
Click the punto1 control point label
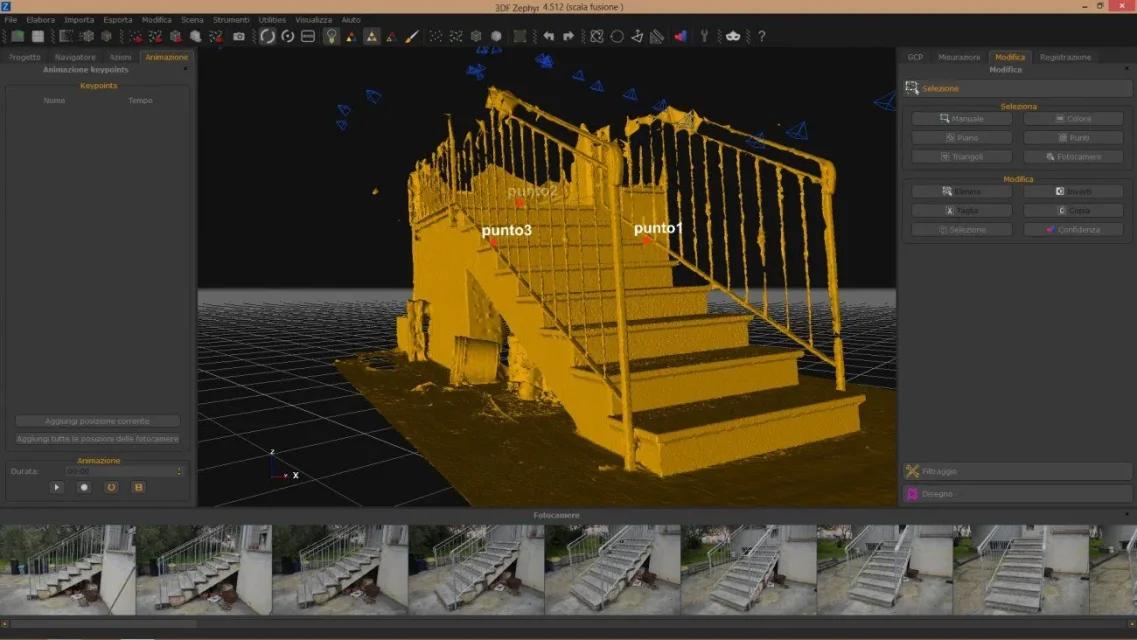click(x=658, y=228)
